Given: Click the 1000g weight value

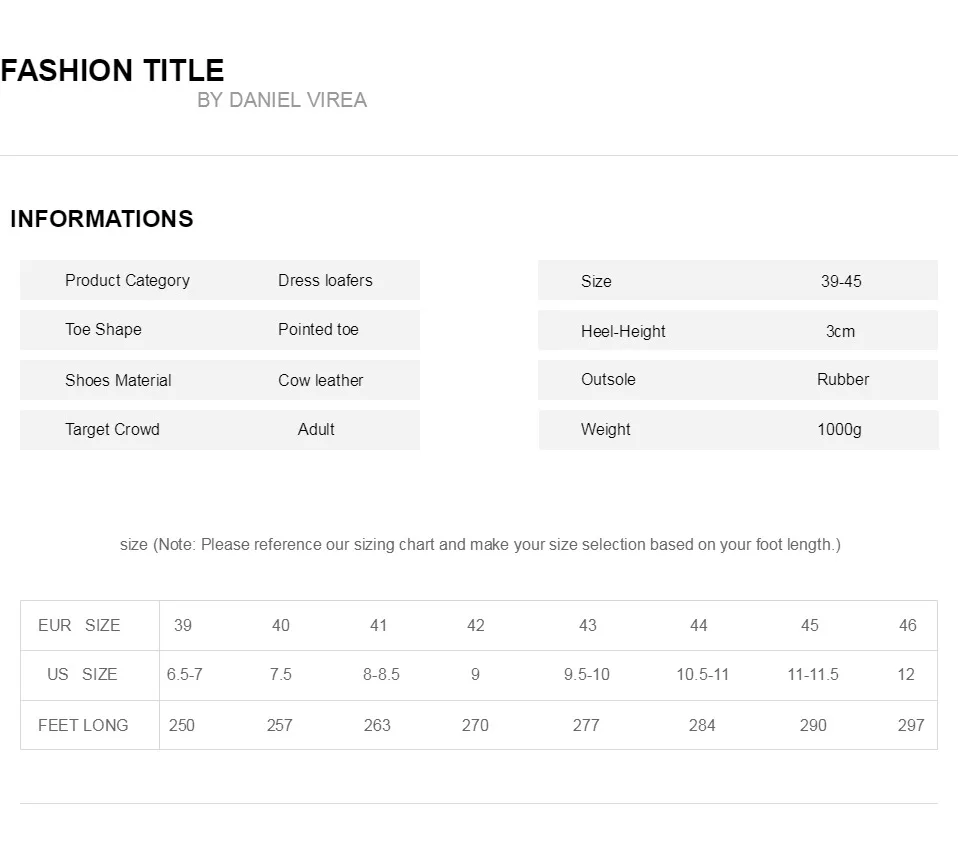Looking at the screenshot, I should click(839, 429).
